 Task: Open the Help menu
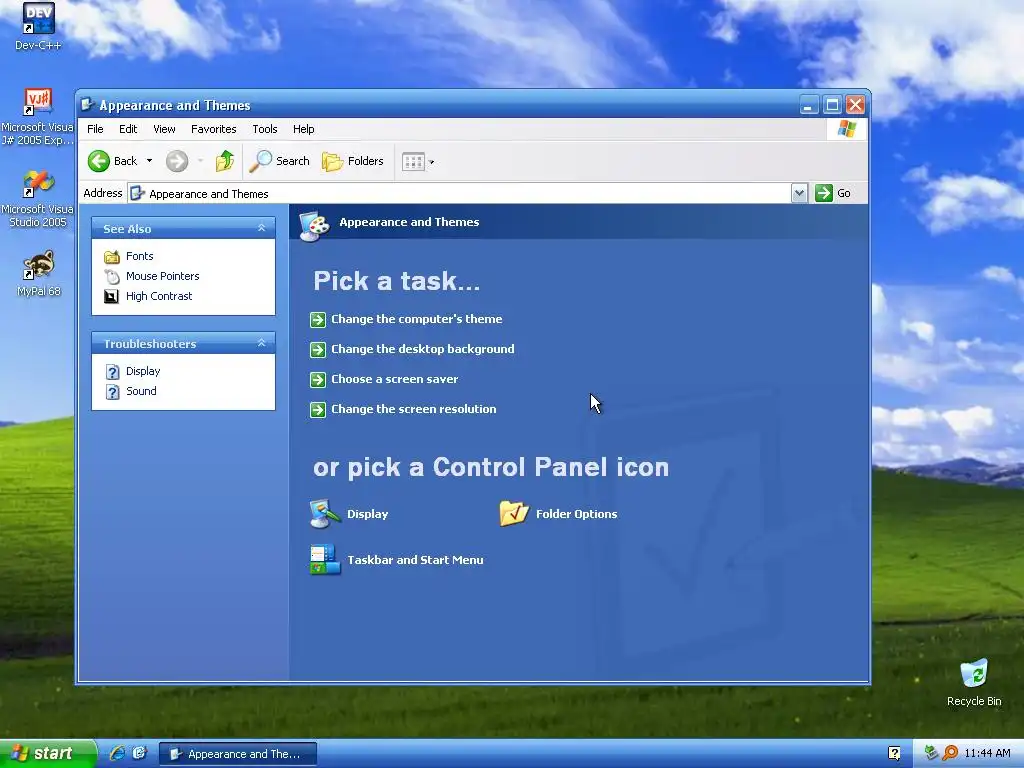[303, 129]
